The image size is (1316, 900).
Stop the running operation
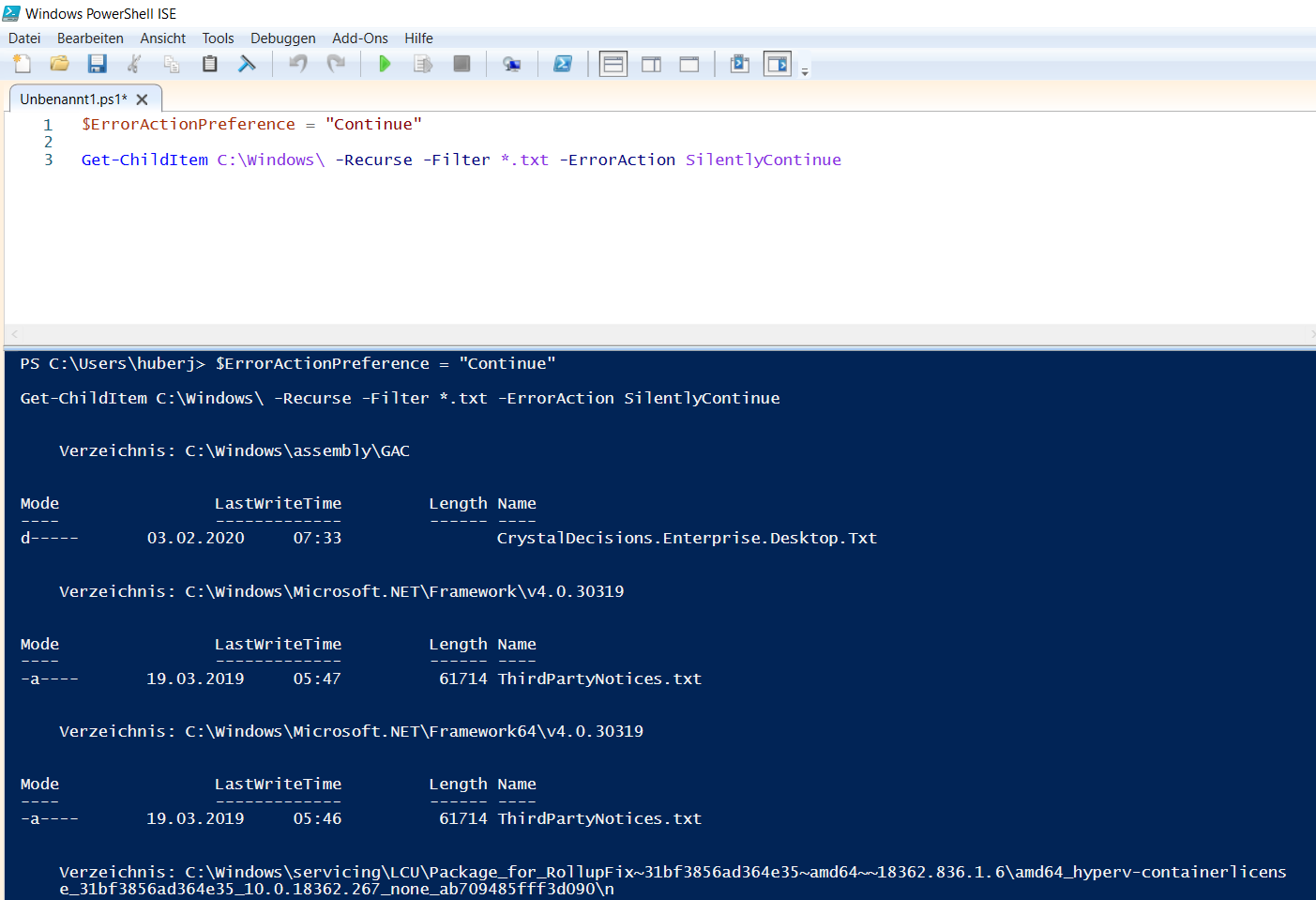461,63
